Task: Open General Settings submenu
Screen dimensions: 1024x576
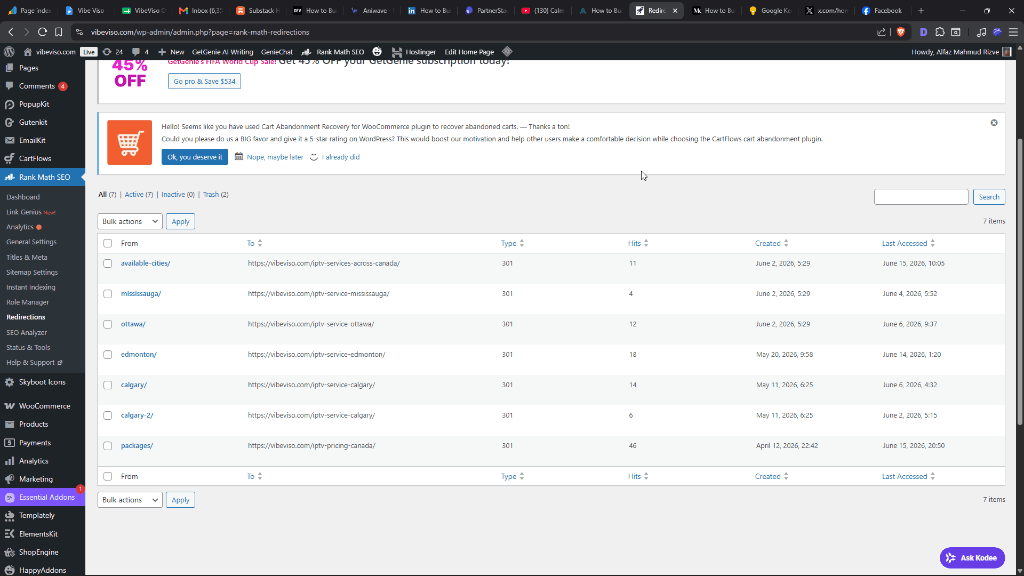Action: [x=31, y=242]
